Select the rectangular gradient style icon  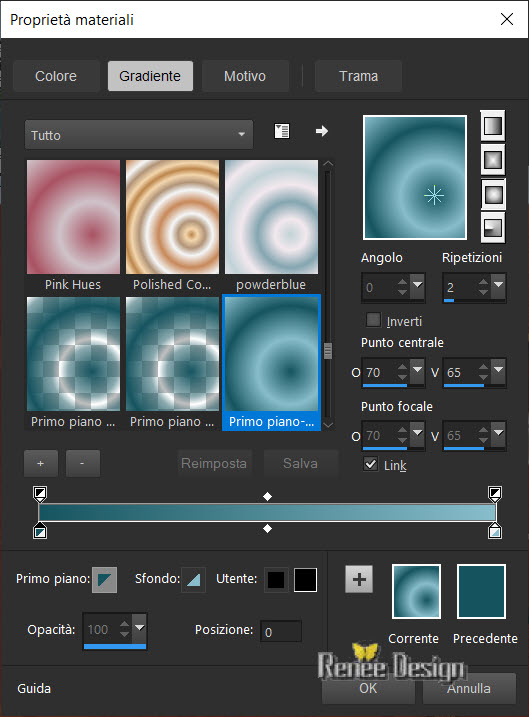pyautogui.click(x=492, y=160)
